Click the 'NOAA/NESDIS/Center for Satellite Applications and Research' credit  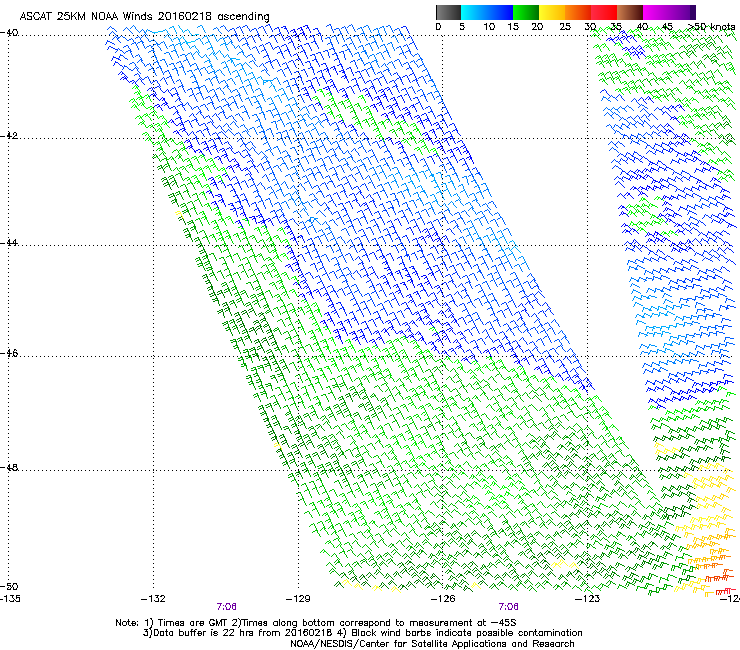(432, 644)
